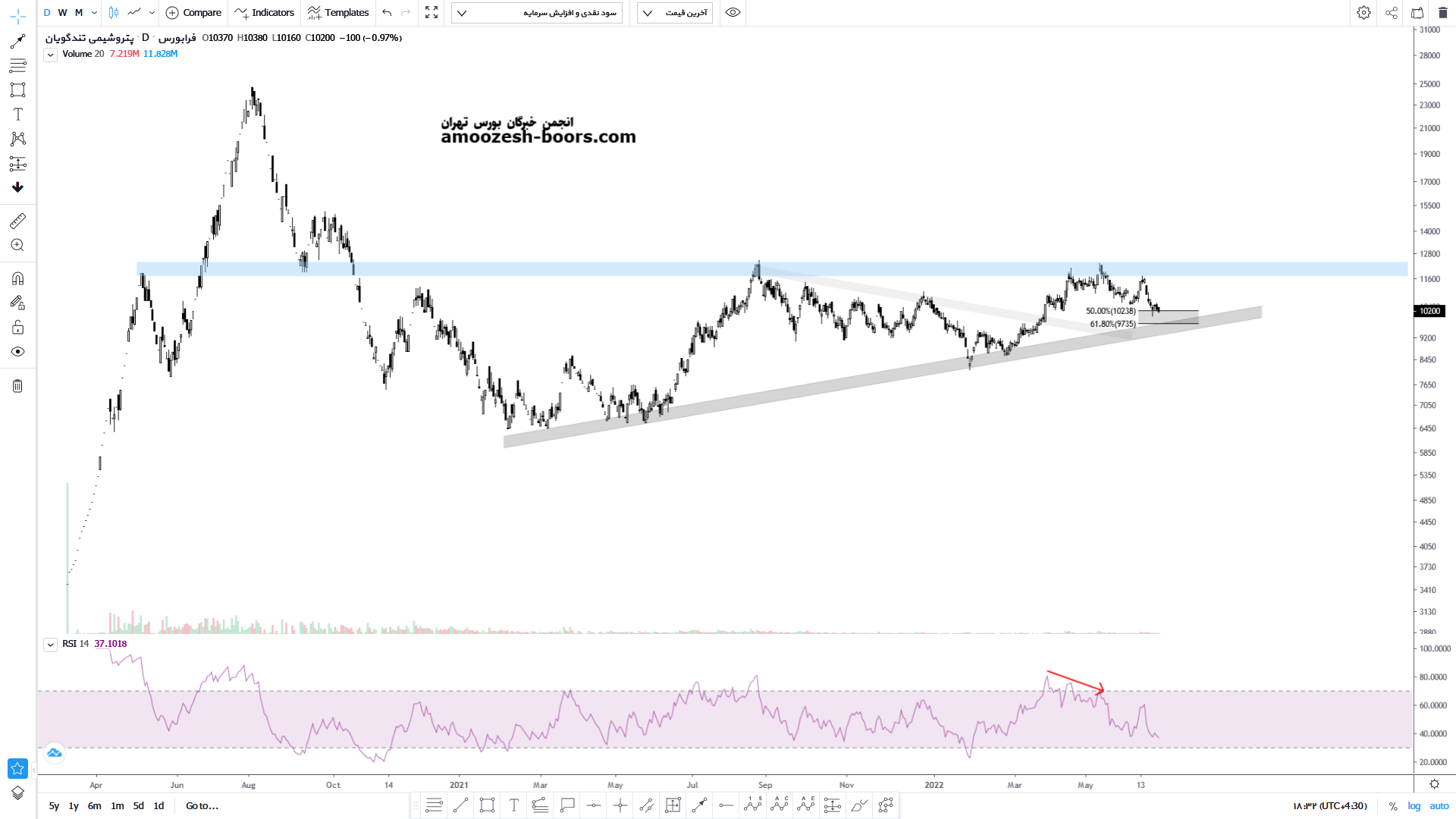The height and width of the screenshot is (819, 1456).
Task: Set range to 6m
Action: 94,806
